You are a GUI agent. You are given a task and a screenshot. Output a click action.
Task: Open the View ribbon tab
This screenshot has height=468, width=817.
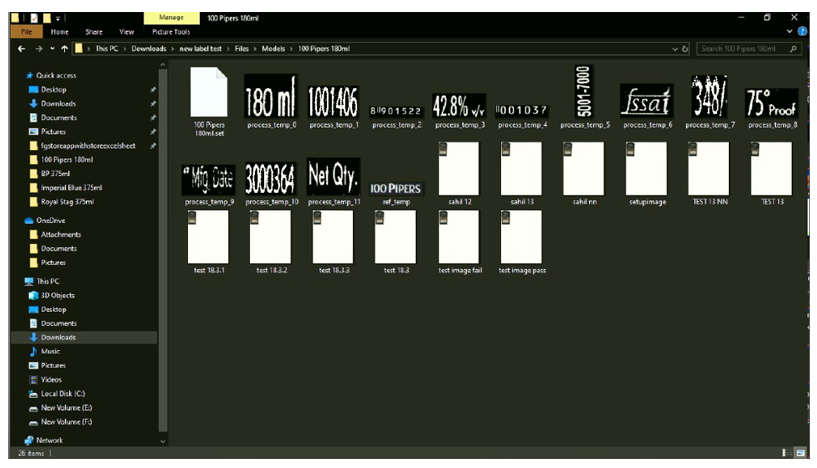(x=125, y=32)
